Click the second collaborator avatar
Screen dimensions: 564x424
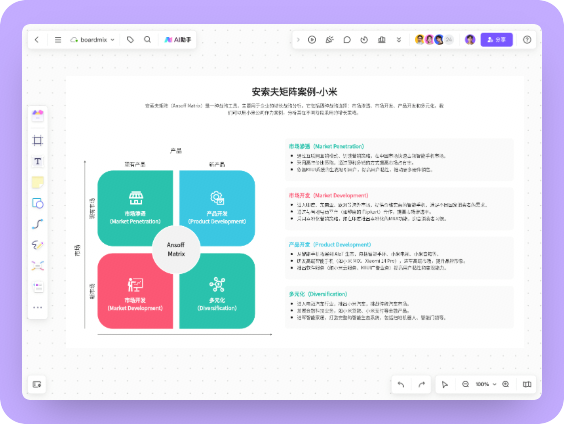[x=429, y=40]
